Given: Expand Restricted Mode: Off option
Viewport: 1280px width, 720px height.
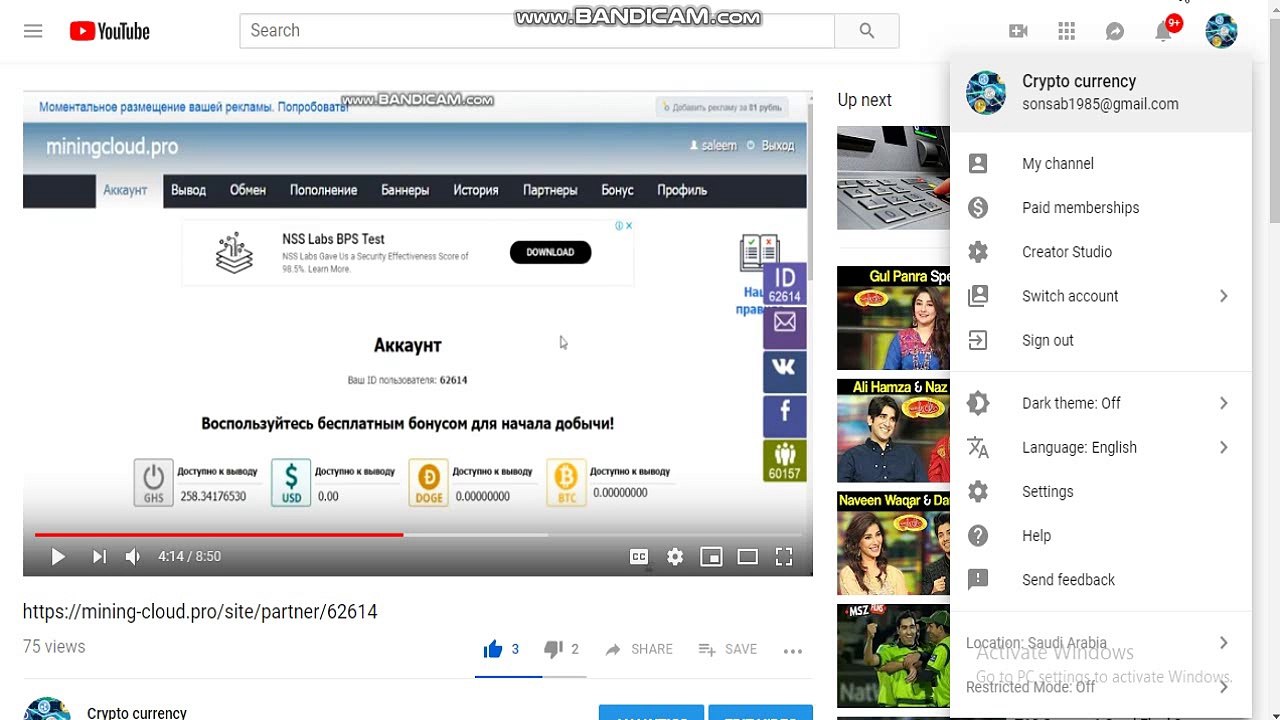Looking at the screenshot, I should (1101, 687).
